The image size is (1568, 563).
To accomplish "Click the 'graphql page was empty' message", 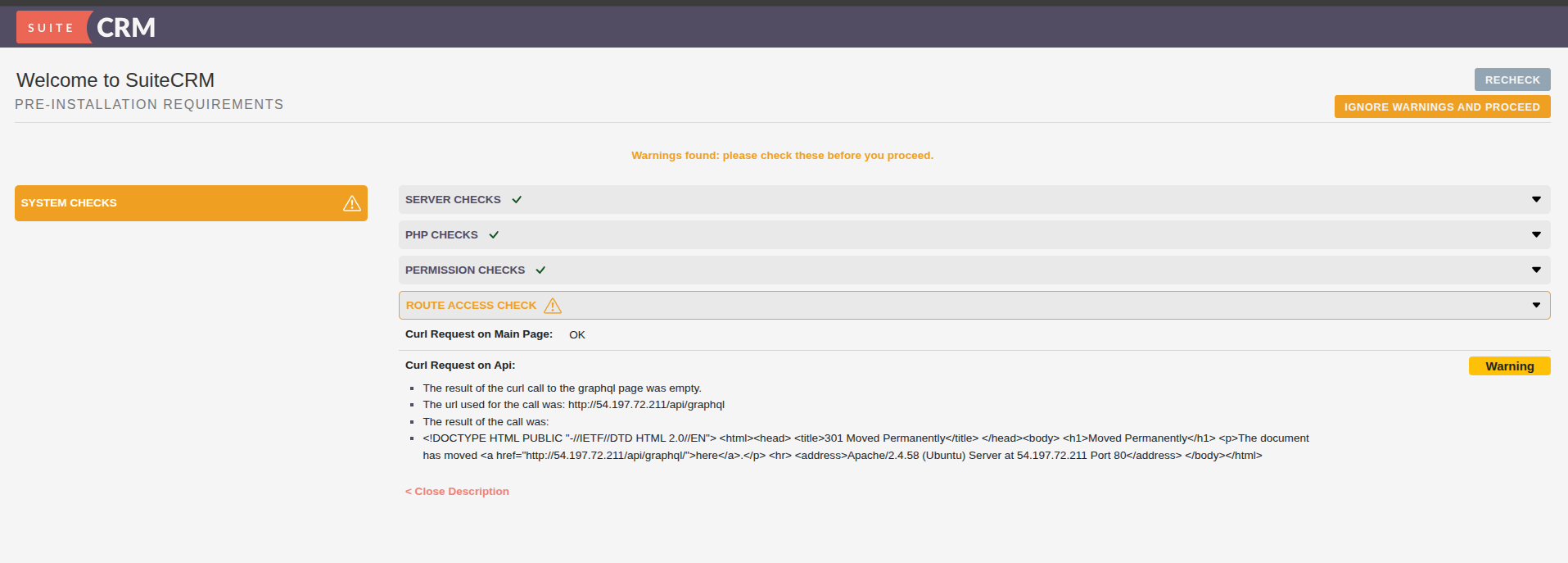I will coord(563,388).
